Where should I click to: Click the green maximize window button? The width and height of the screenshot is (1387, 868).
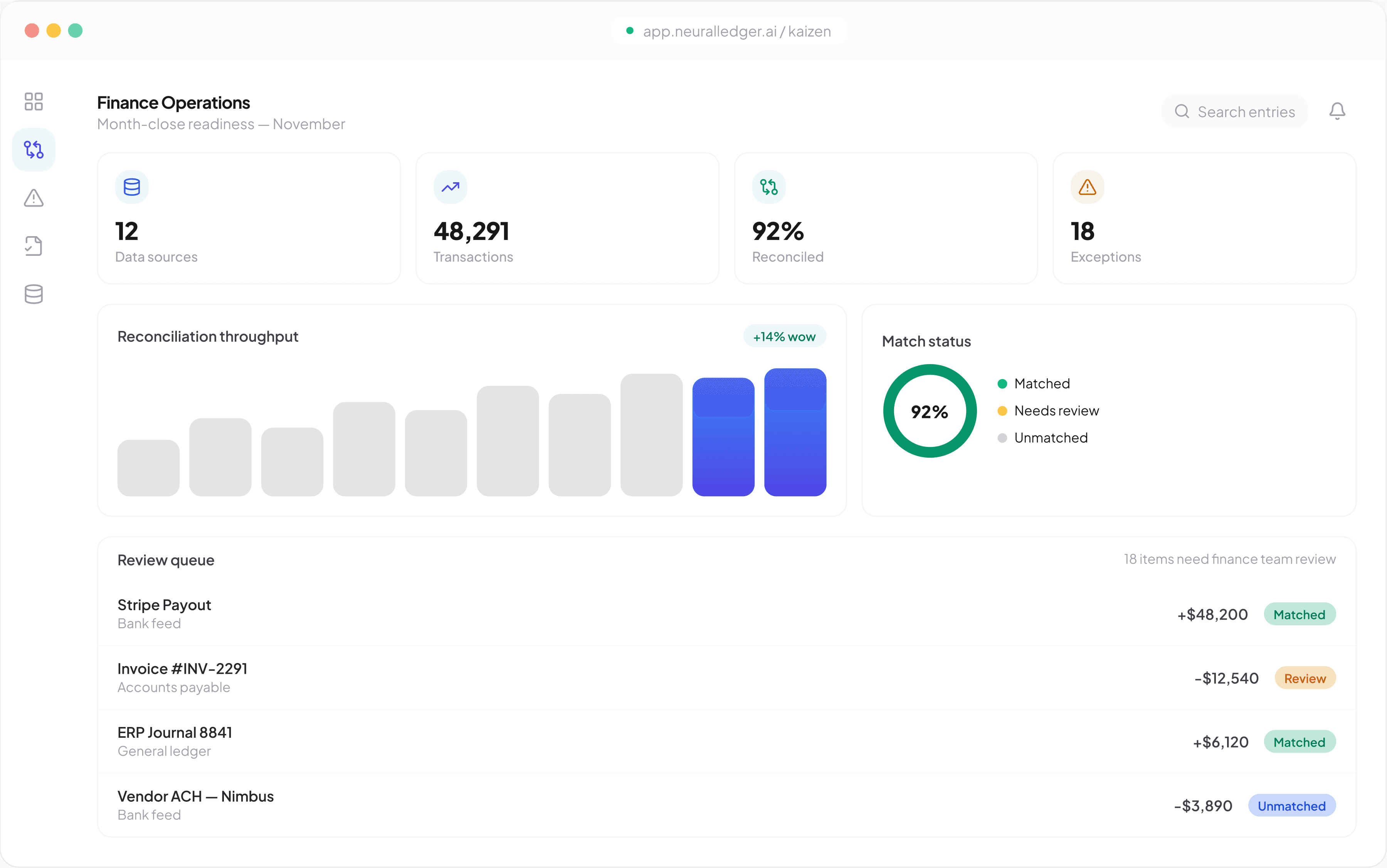75,30
